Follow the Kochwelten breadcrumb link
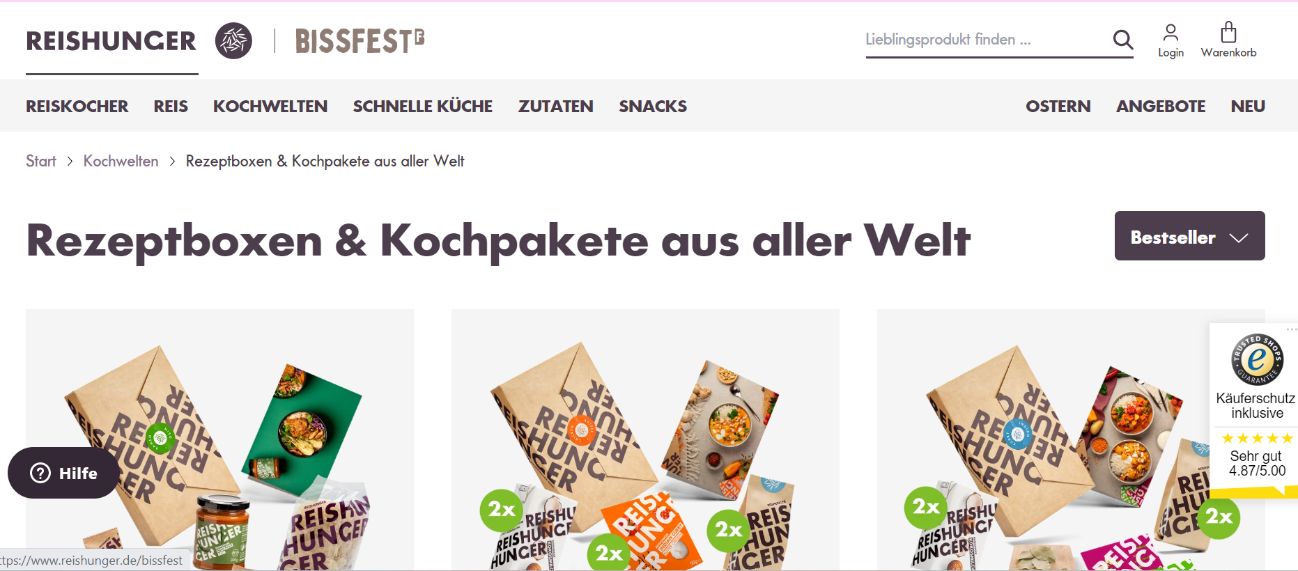 pyautogui.click(x=121, y=161)
